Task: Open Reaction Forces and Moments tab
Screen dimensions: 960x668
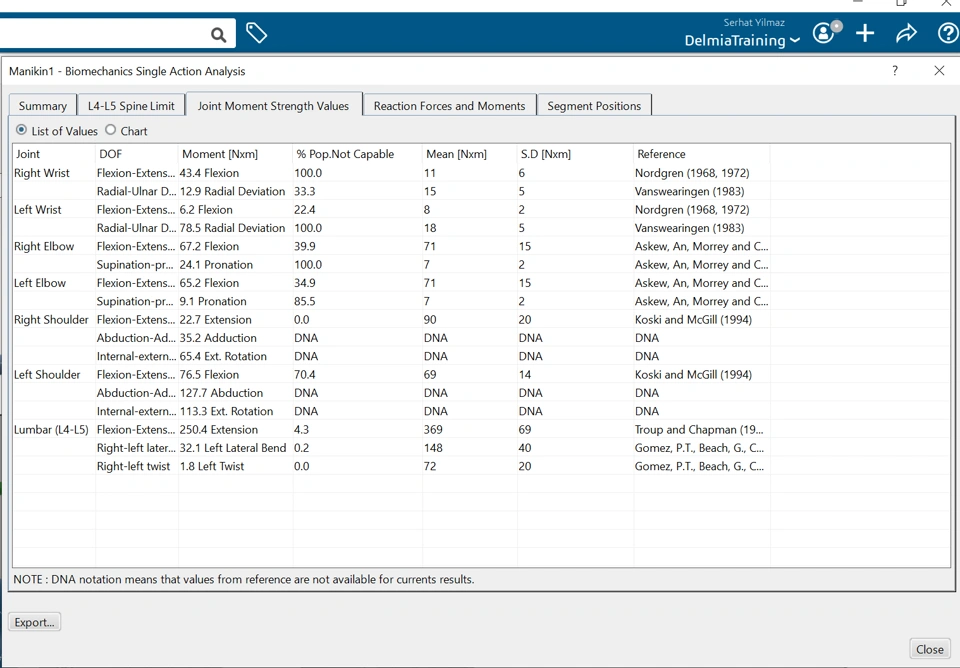Action: point(449,106)
